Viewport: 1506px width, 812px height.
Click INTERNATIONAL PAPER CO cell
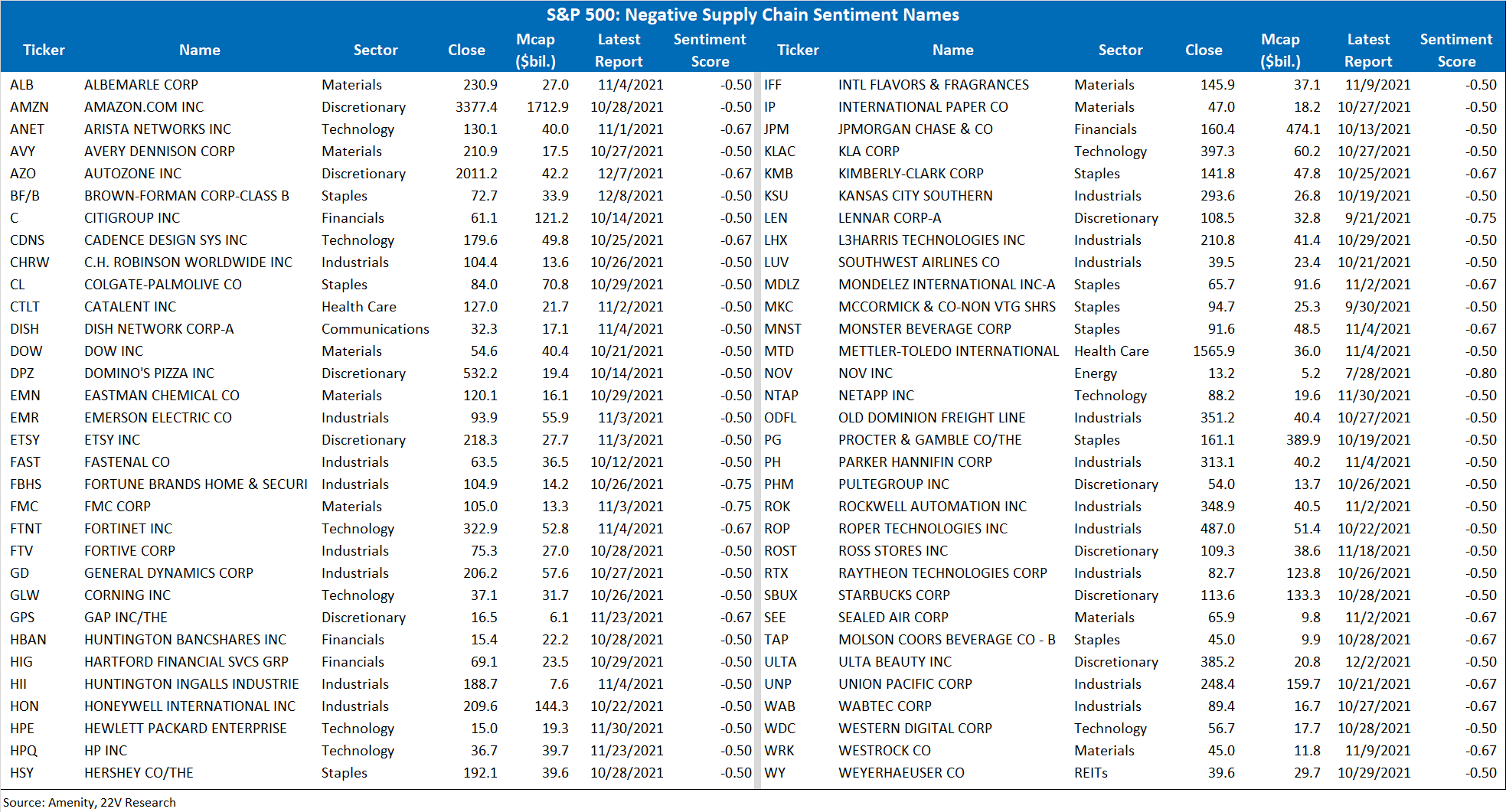(x=923, y=107)
